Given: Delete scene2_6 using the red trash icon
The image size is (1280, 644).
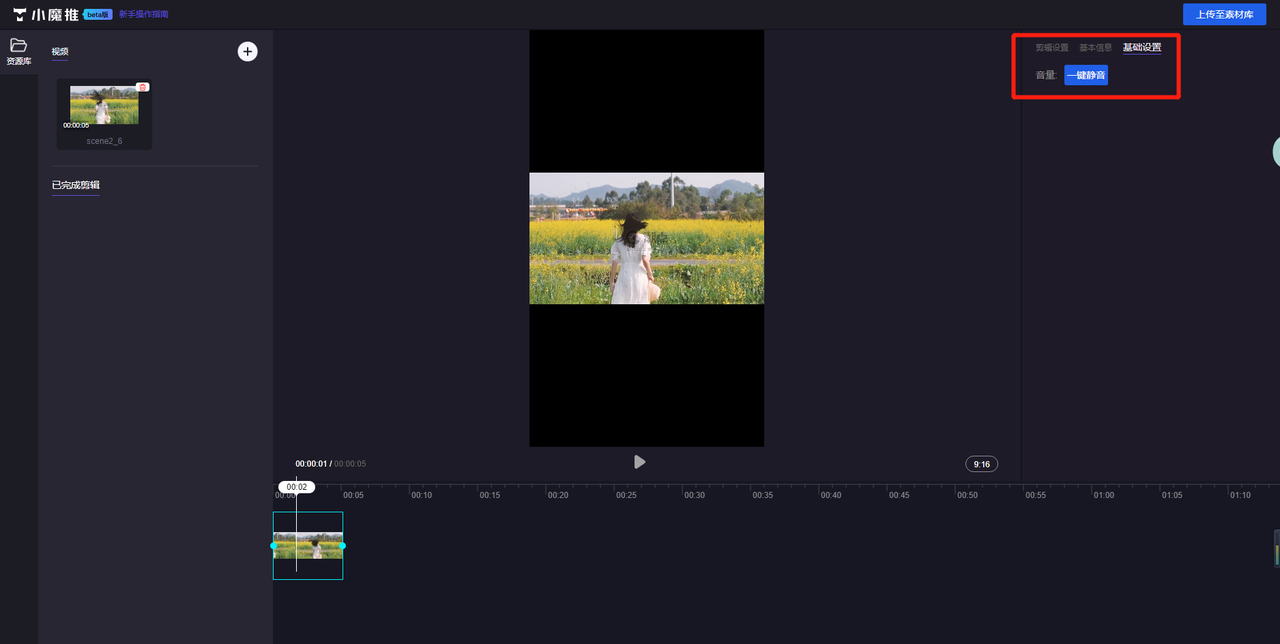Looking at the screenshot, I should pyautogui.click(x=143, y=88).
